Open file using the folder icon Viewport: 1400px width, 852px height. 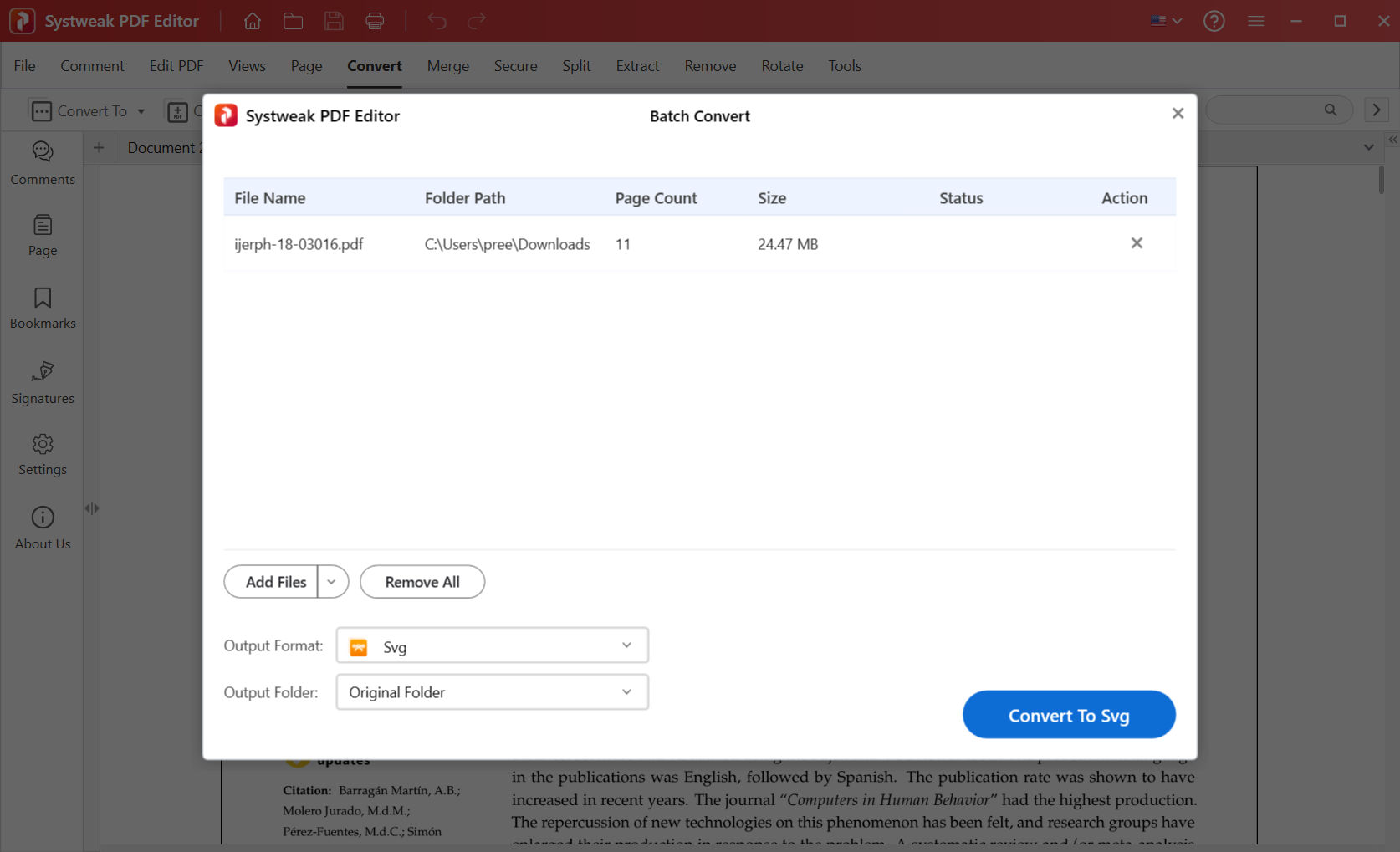coord(293,21)
